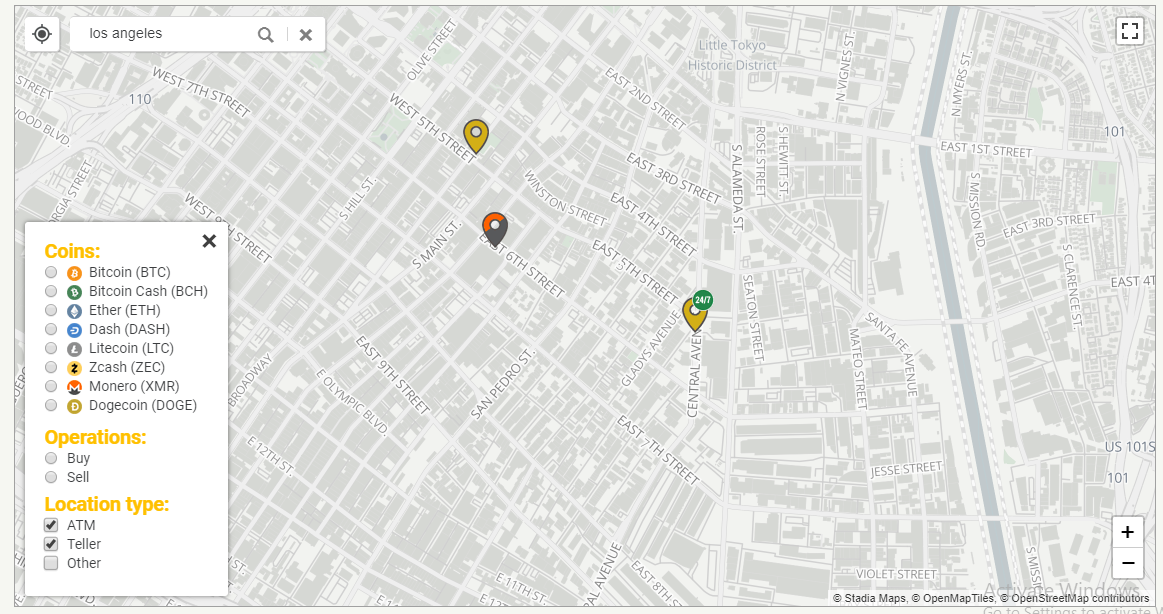The height and width of the screenshot is (614, 1163).
Task: Open the 24/7 marker on Central Avenue
Action: [x=696, y=313]
